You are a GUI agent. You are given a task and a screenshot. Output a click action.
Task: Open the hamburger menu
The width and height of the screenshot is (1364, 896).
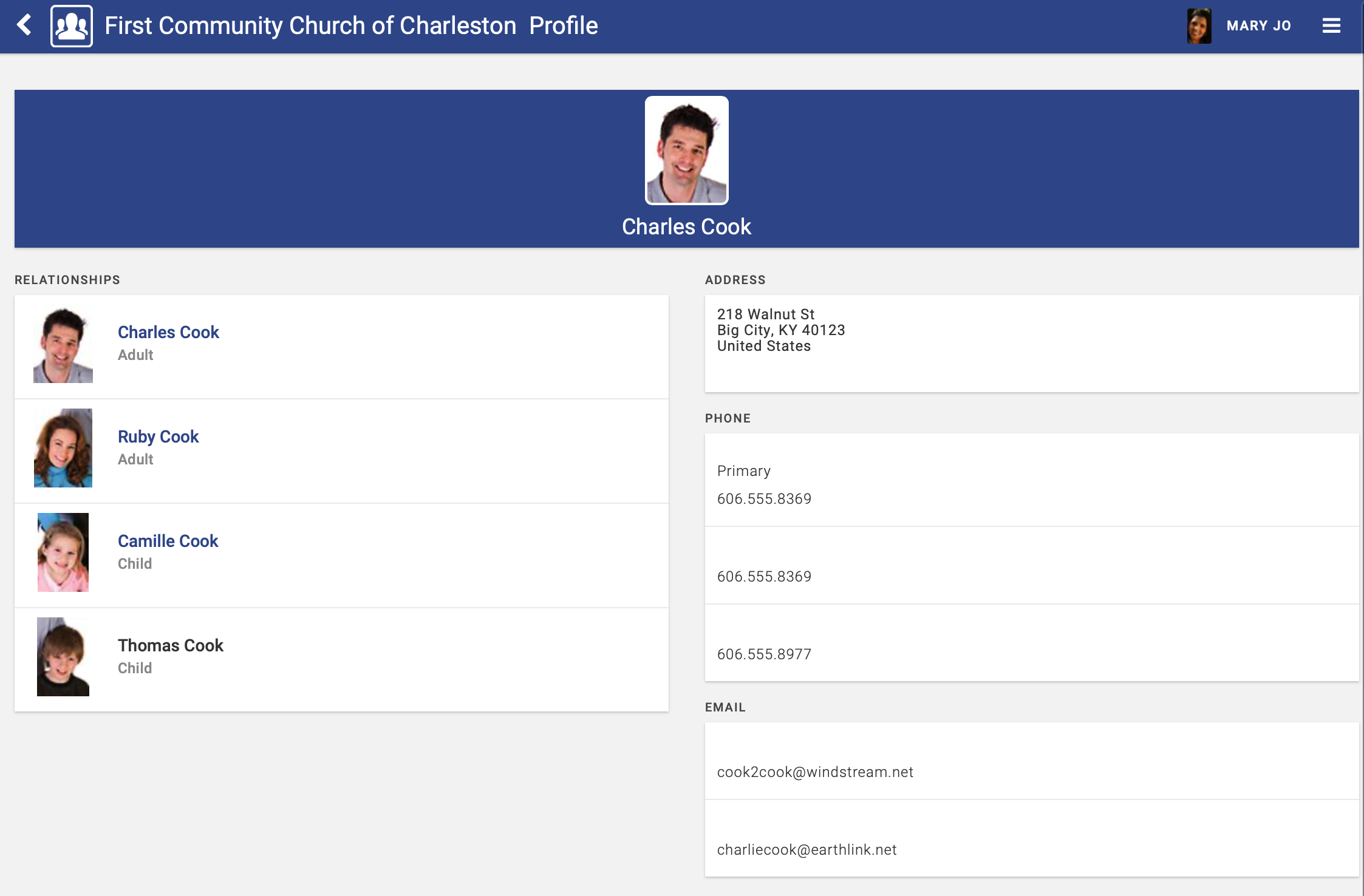tap(1331, 25)
